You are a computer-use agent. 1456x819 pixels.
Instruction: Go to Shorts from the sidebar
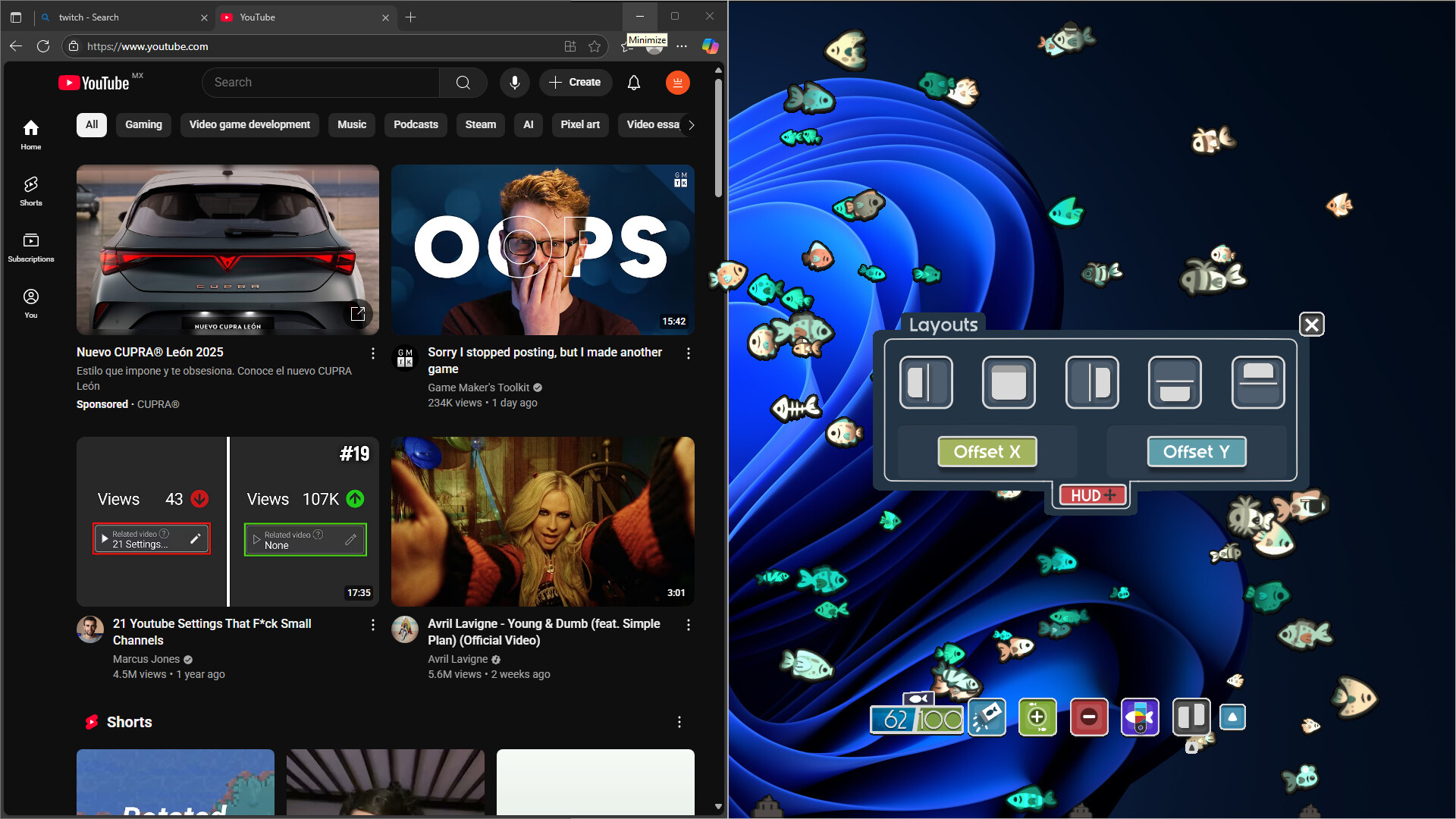tap(30, 191)
